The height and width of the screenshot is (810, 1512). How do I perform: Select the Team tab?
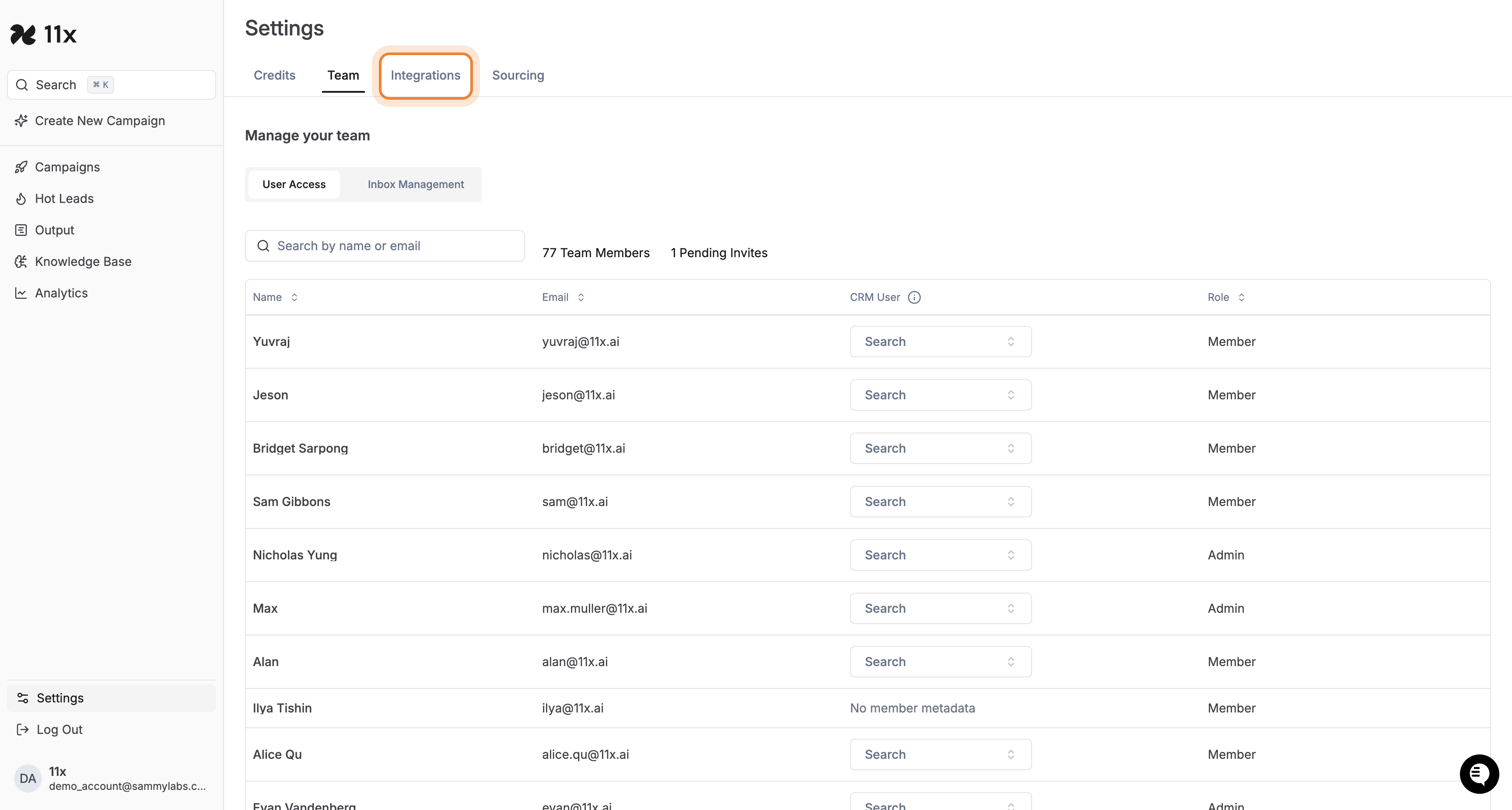[343, 75]
